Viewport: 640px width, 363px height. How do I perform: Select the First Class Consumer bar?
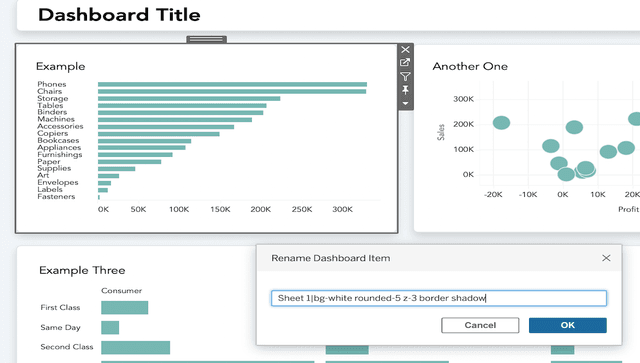tap(124, 307)
